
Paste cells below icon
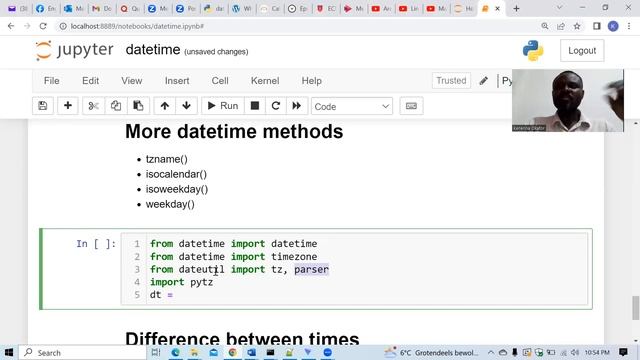click(x=138, y=106)
